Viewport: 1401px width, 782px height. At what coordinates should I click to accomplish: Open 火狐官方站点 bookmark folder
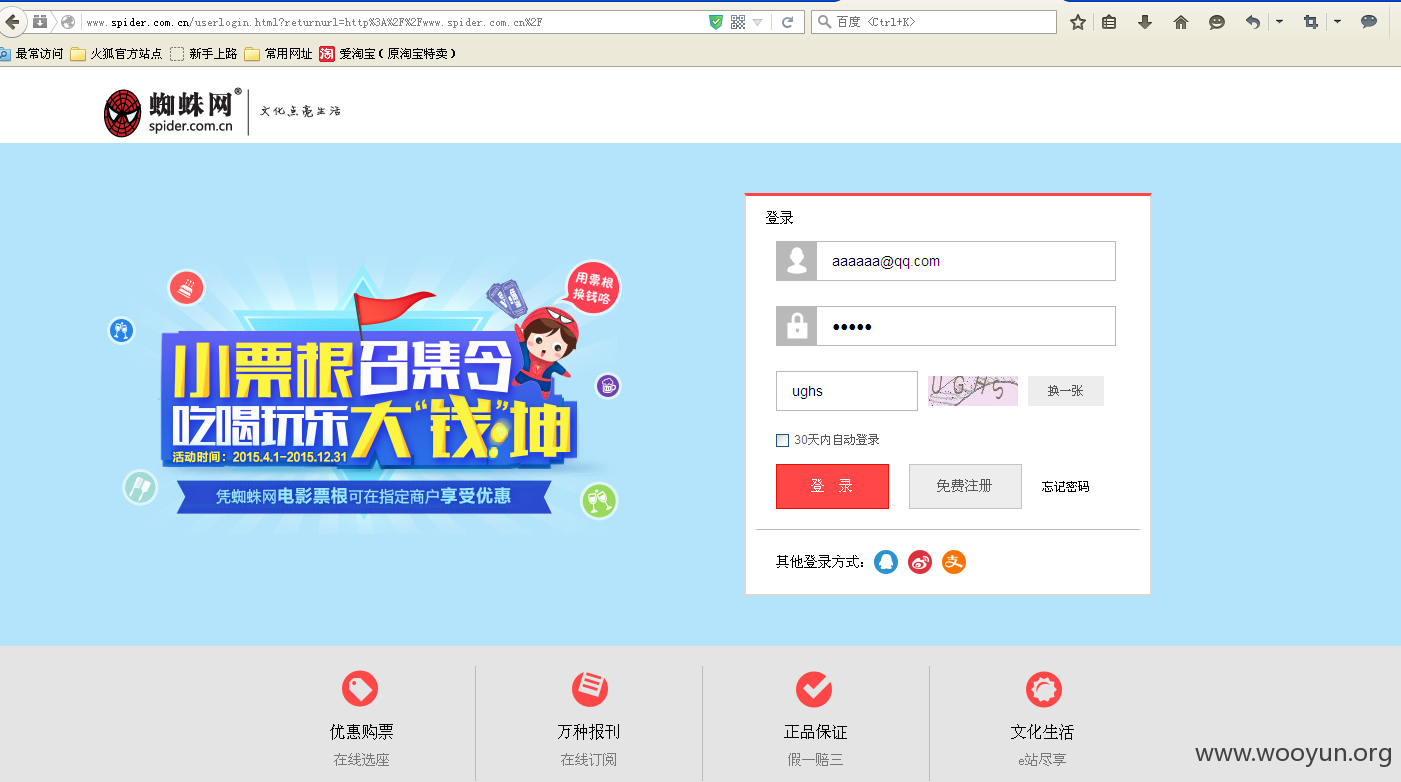pyautogui.click(x=116, y=54)
